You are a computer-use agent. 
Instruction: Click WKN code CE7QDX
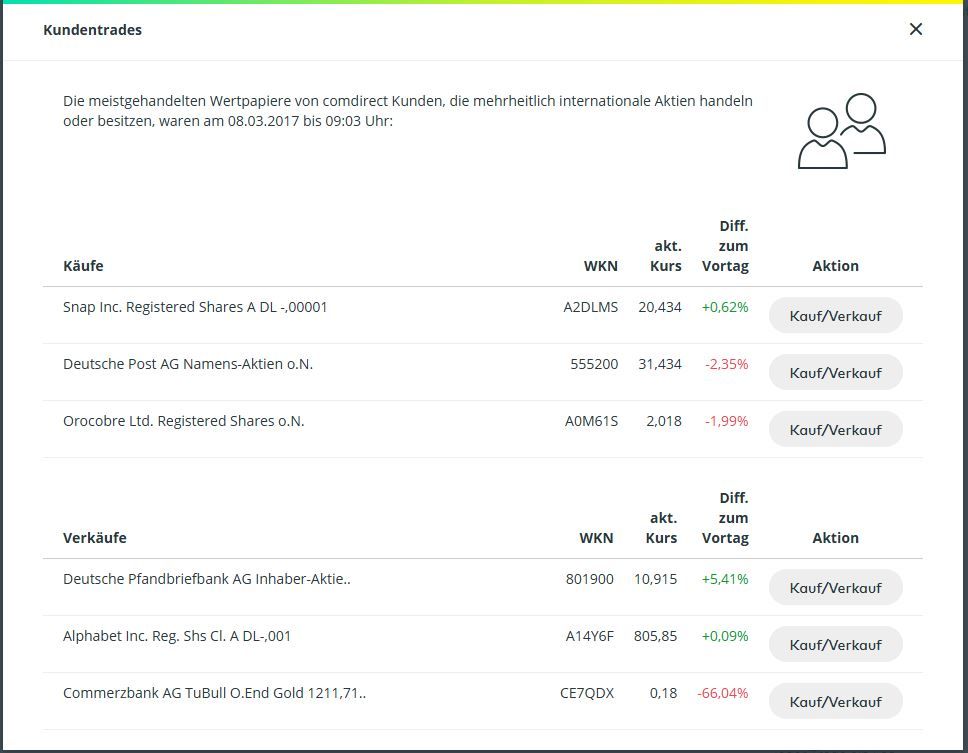coord(587,693)
